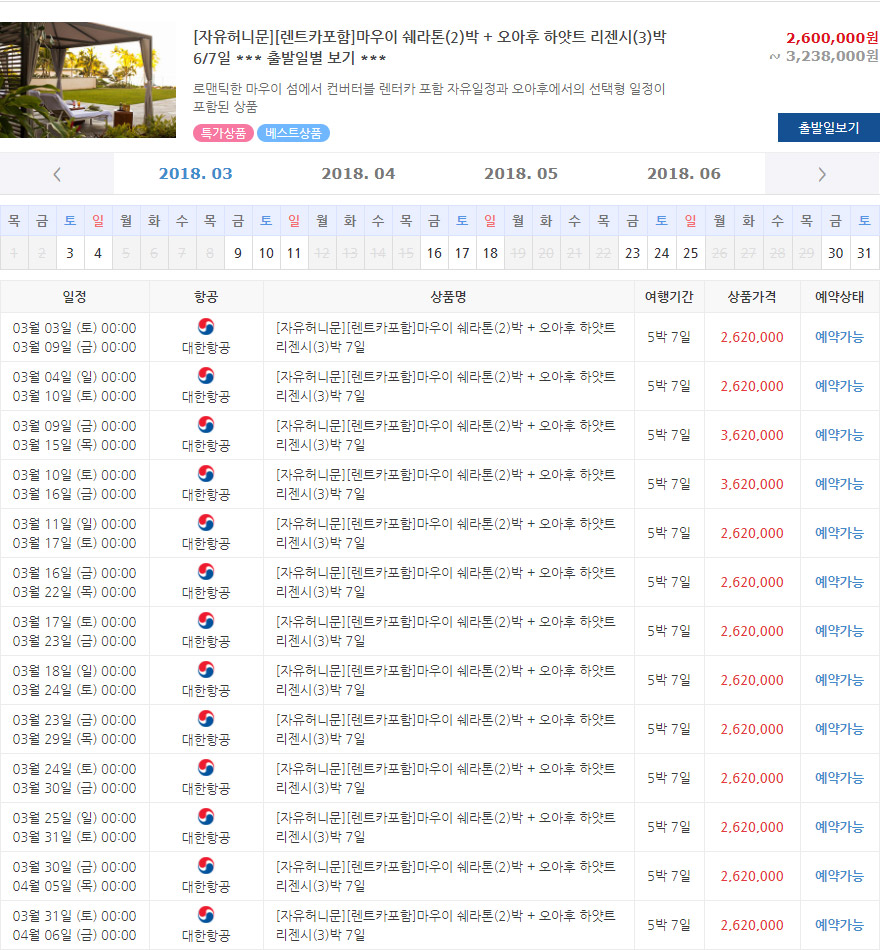
Task: Pick departure day 17 in calendar strip
Action: coord(462,253)
